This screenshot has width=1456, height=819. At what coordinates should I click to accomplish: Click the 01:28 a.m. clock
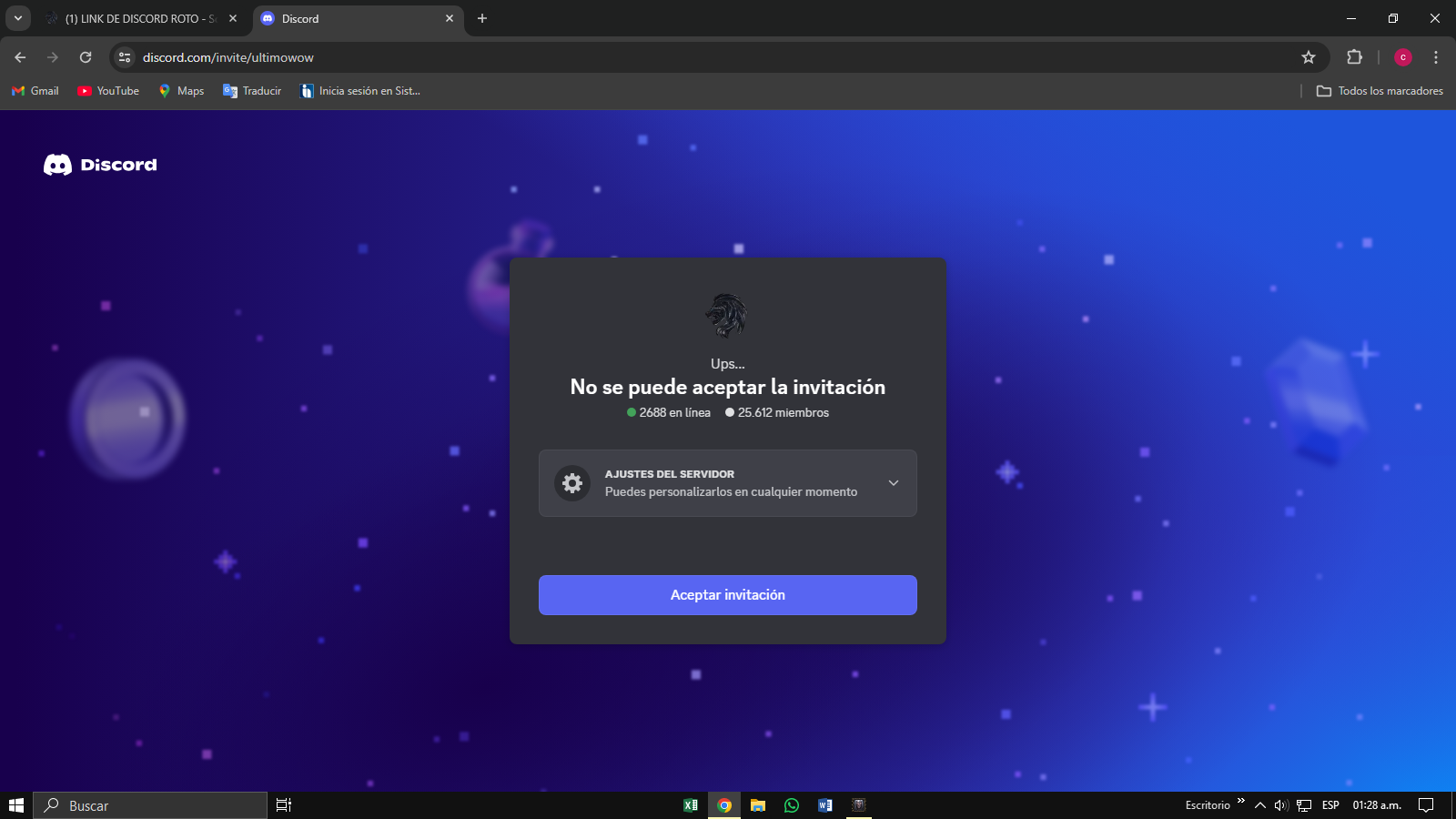pos(1377,805)
